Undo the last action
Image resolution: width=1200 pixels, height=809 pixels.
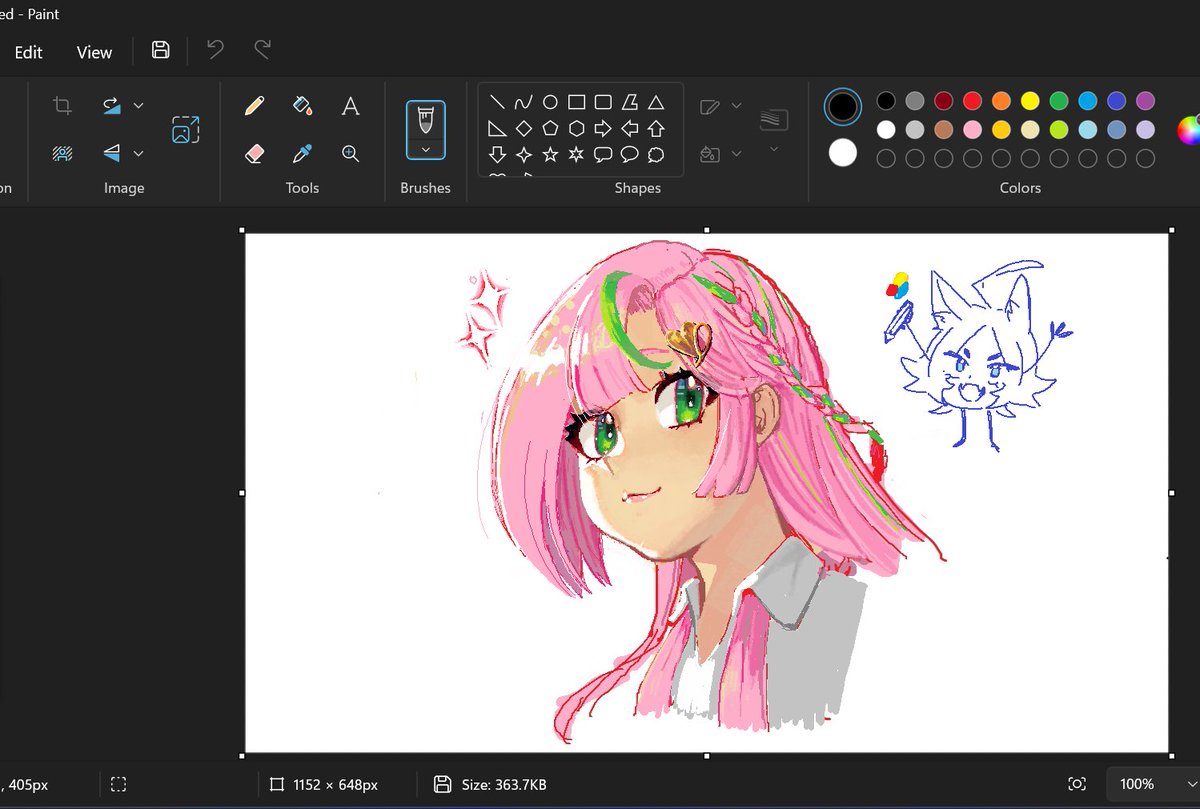pyautogui.click(x=215, y=50)
